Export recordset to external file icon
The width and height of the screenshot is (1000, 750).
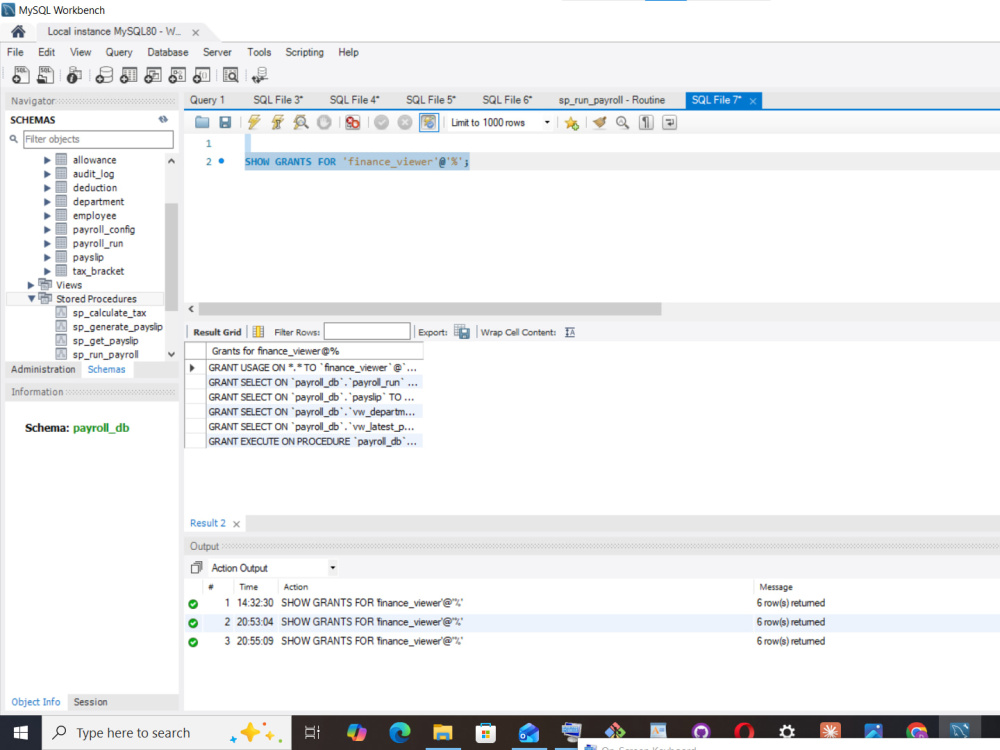point(462,332)
